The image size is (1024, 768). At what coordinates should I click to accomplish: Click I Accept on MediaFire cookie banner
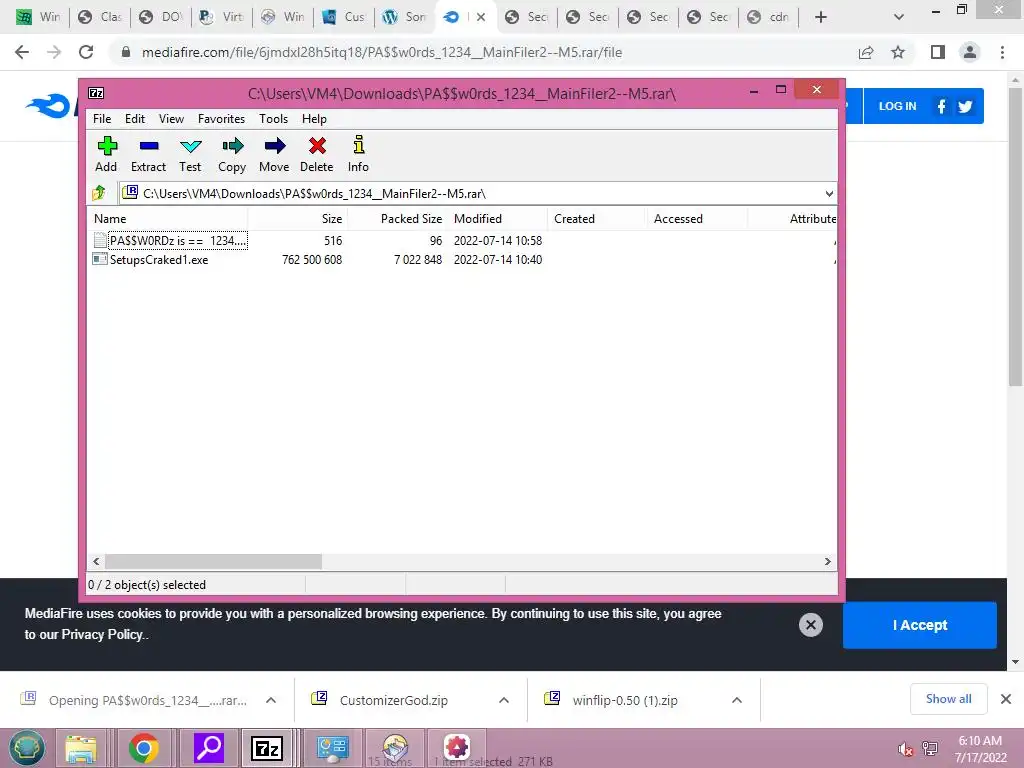tap(920, 625)
